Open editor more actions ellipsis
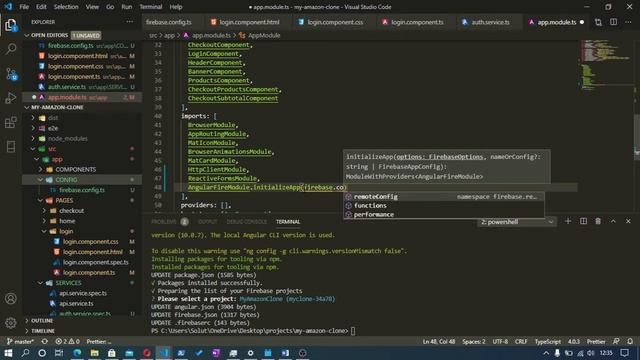 pos(629,22)
